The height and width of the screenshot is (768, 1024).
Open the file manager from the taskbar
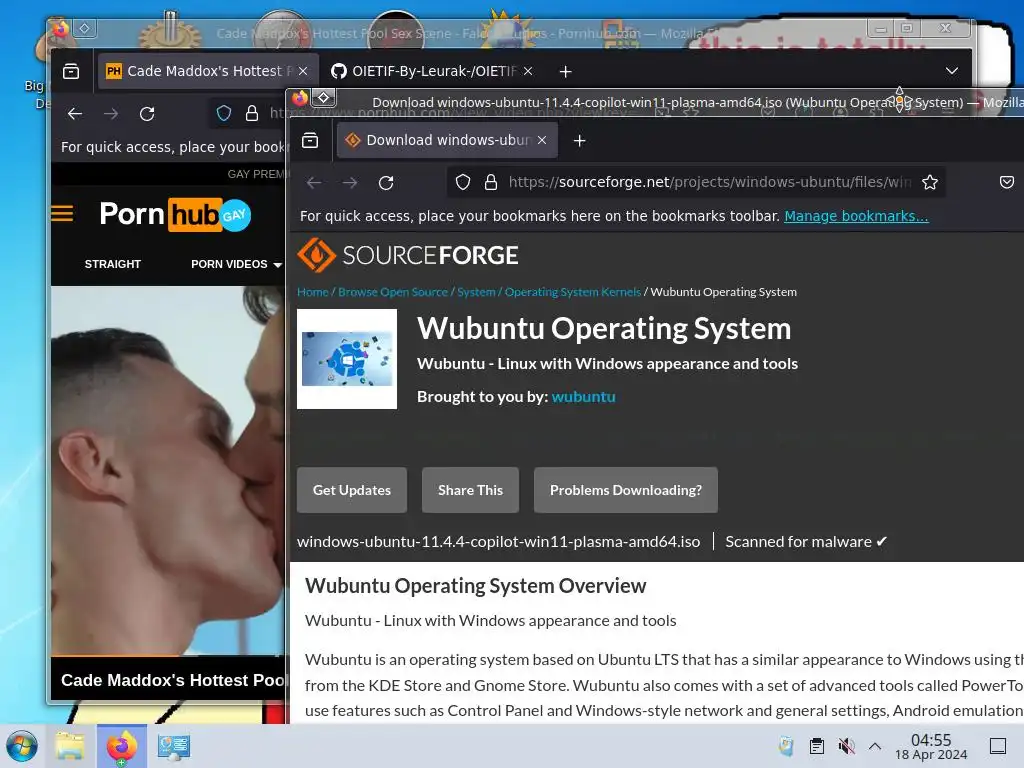click(x=70, y=746)
